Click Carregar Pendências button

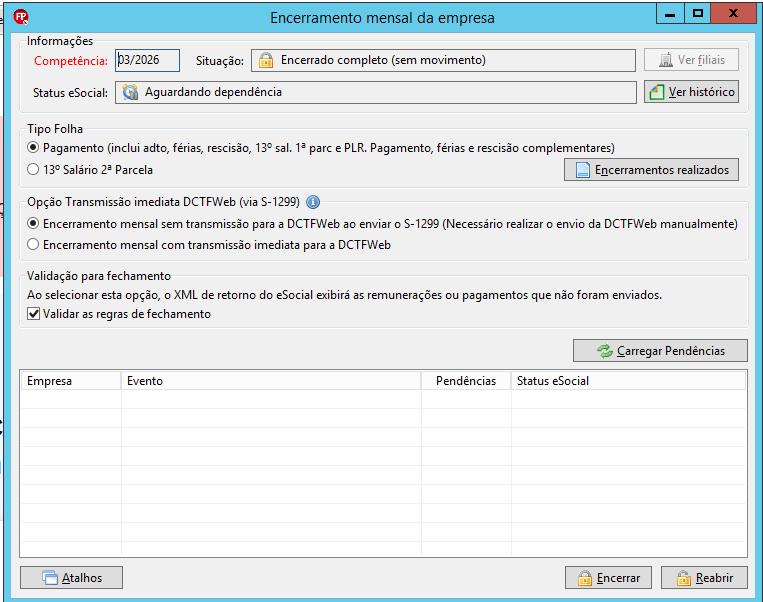660,350
